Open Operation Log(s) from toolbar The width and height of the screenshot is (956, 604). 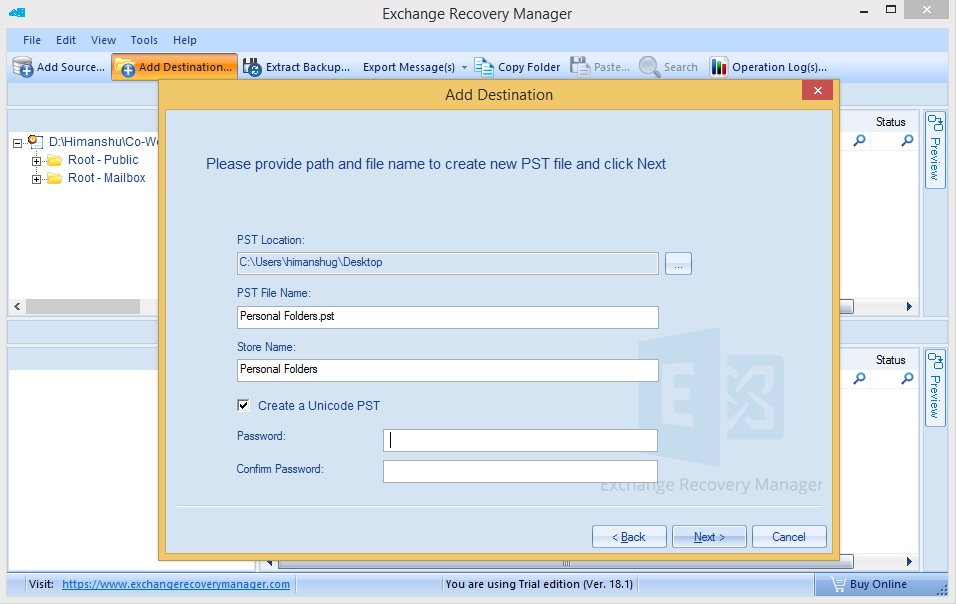[768, 67]
